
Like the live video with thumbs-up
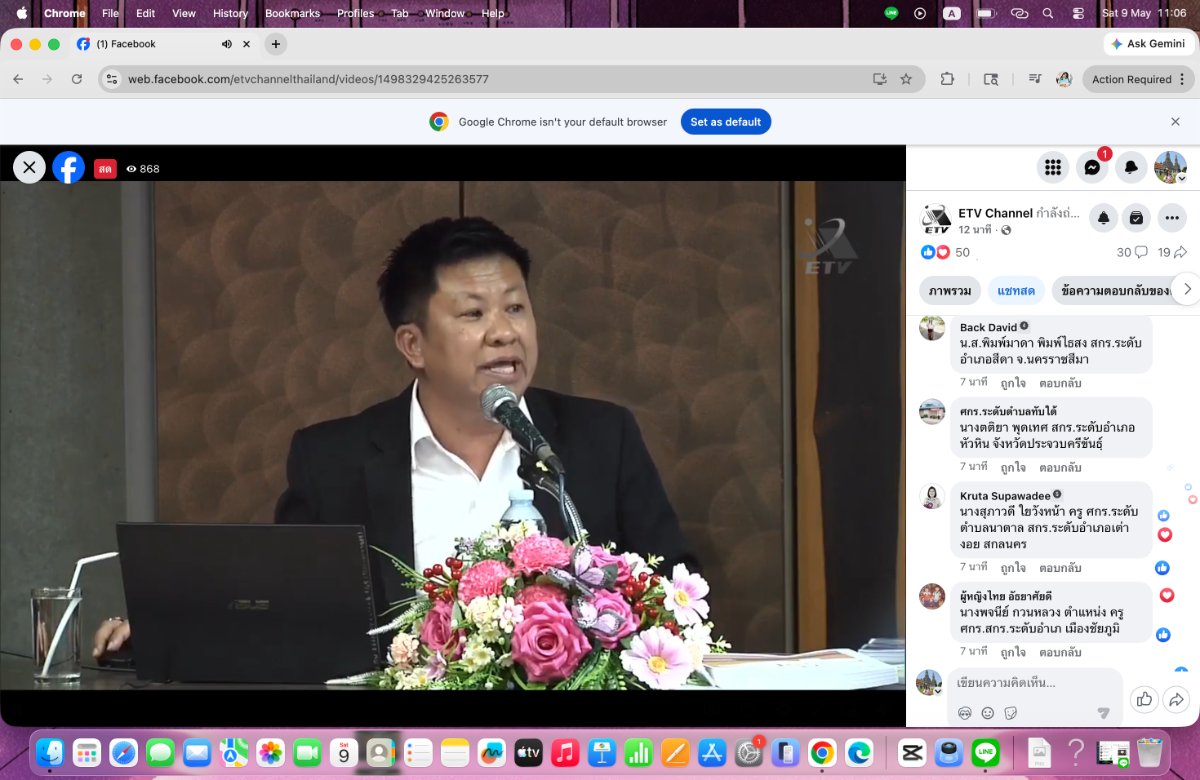tap(1144, 699)
